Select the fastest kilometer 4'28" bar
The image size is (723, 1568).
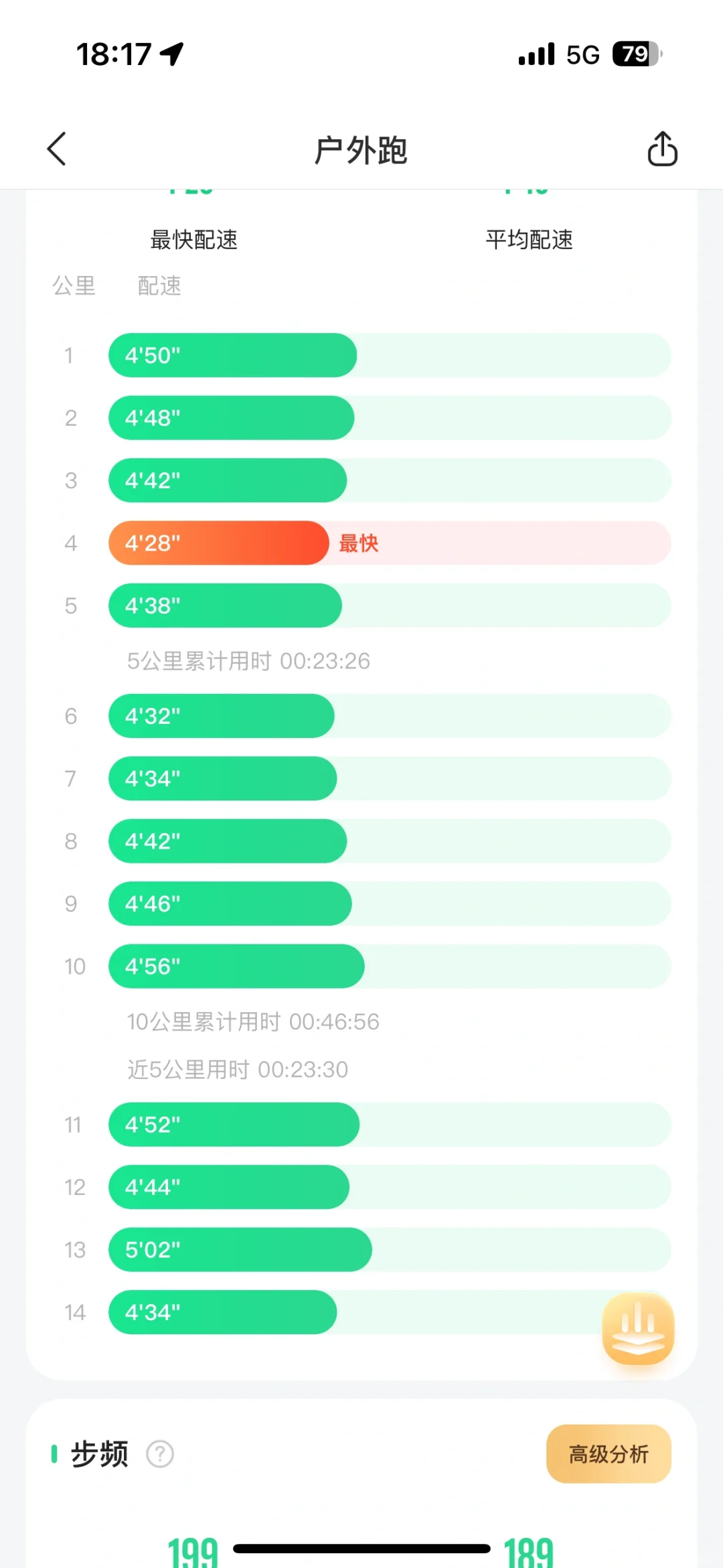219,543
